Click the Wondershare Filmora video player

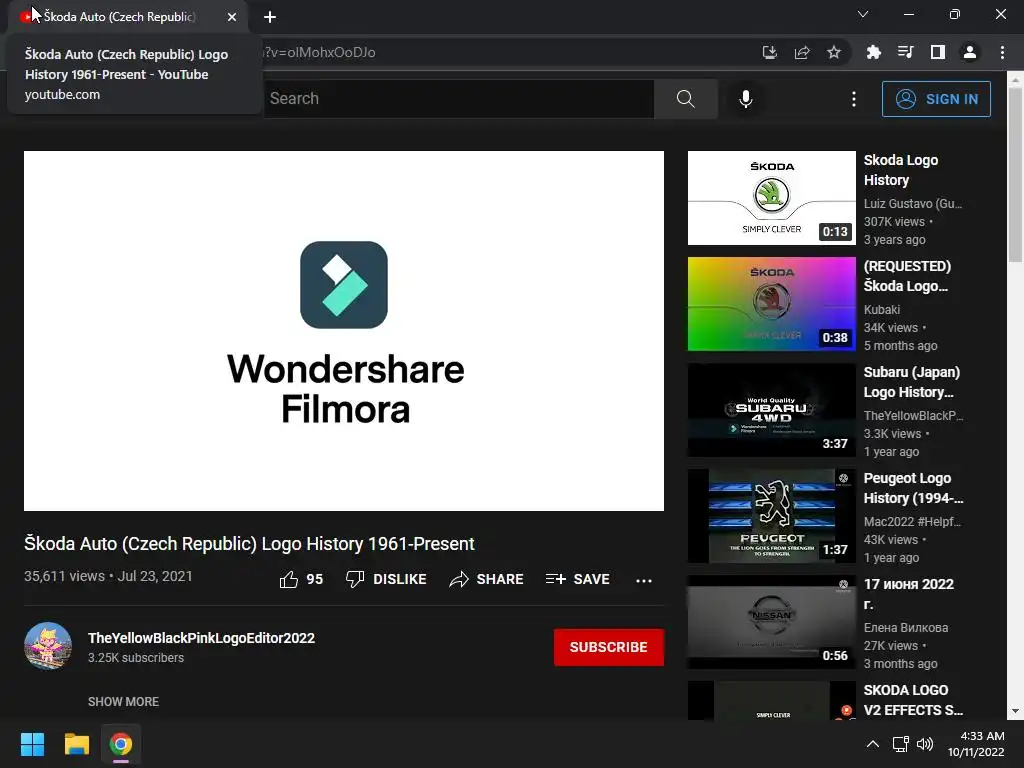344,331
